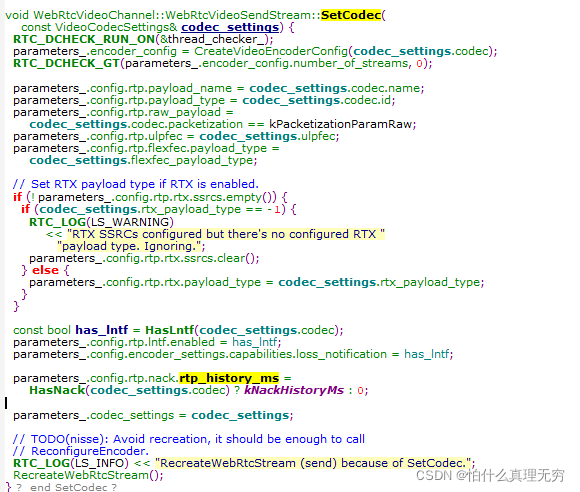This screenshot has width=580, height=492.
Task: Click codec_settings.ulpfec value
Action: click(267, 137)
